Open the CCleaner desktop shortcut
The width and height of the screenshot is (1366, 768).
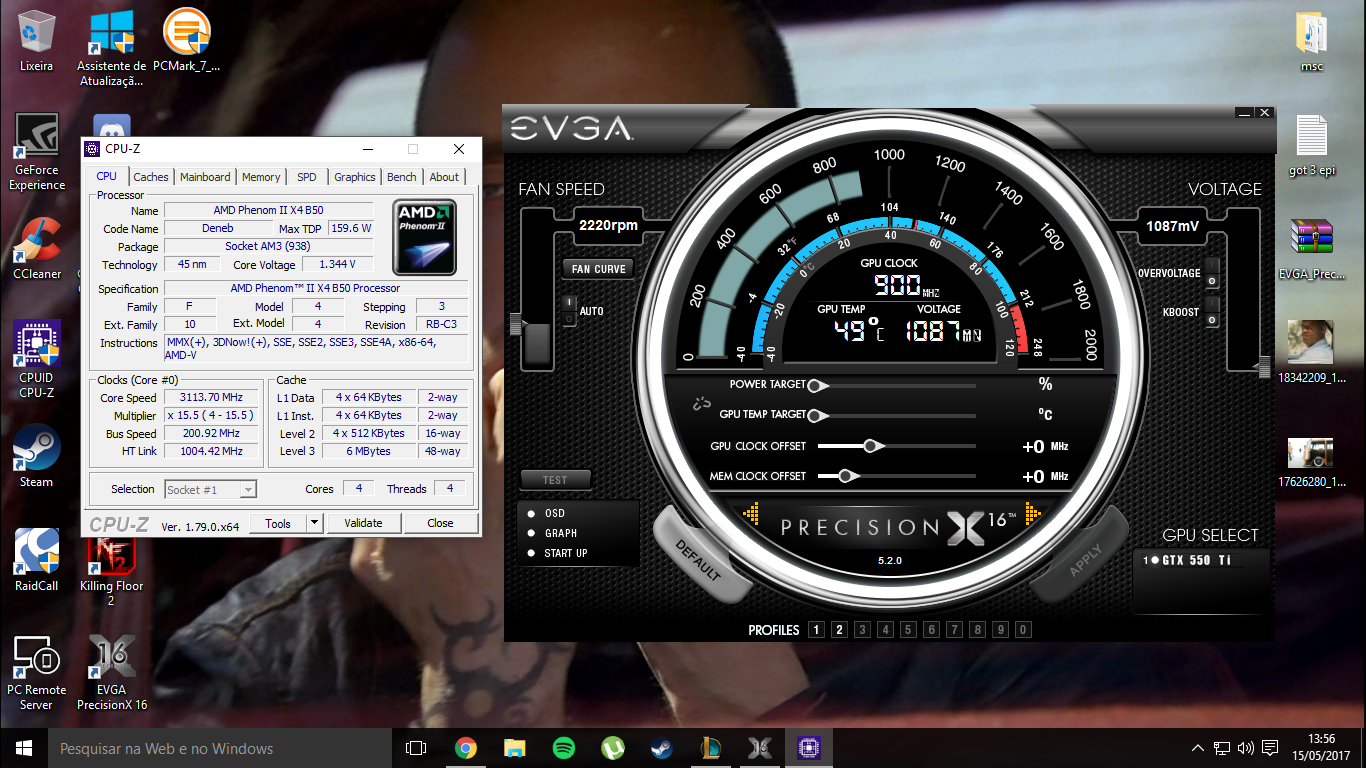[x=37, y=249]
